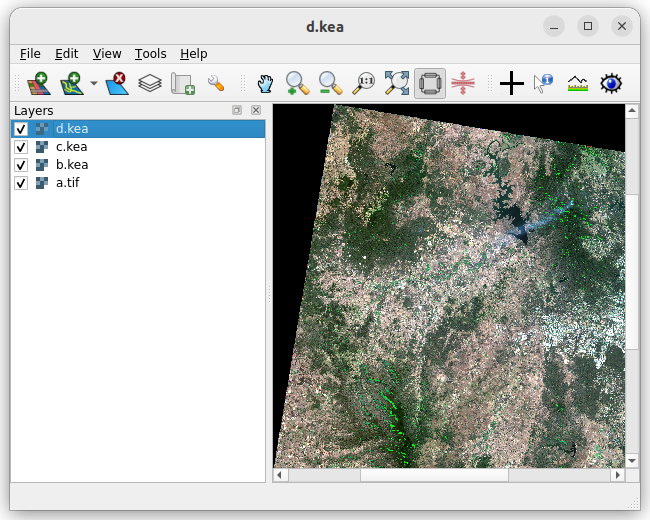
Task: Click the Remove Layer icon
Action: (x=116, y=83)
